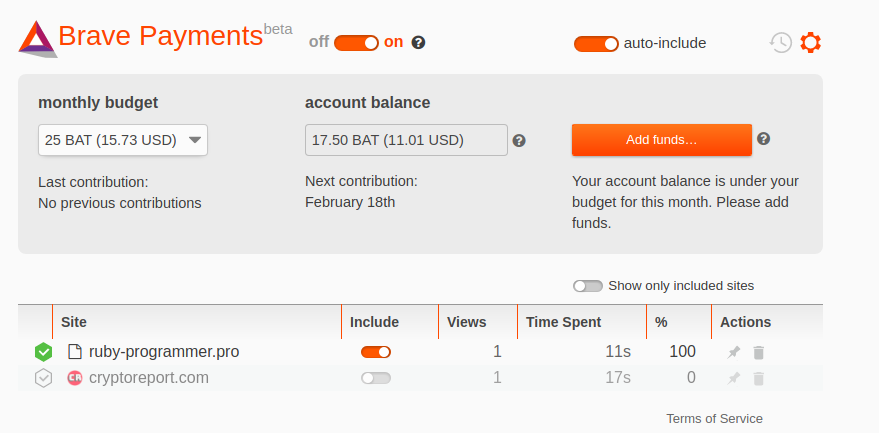Click unverified badge for cryptoreport.com
This screenshot has height=433, width=879.
(43, 378)
